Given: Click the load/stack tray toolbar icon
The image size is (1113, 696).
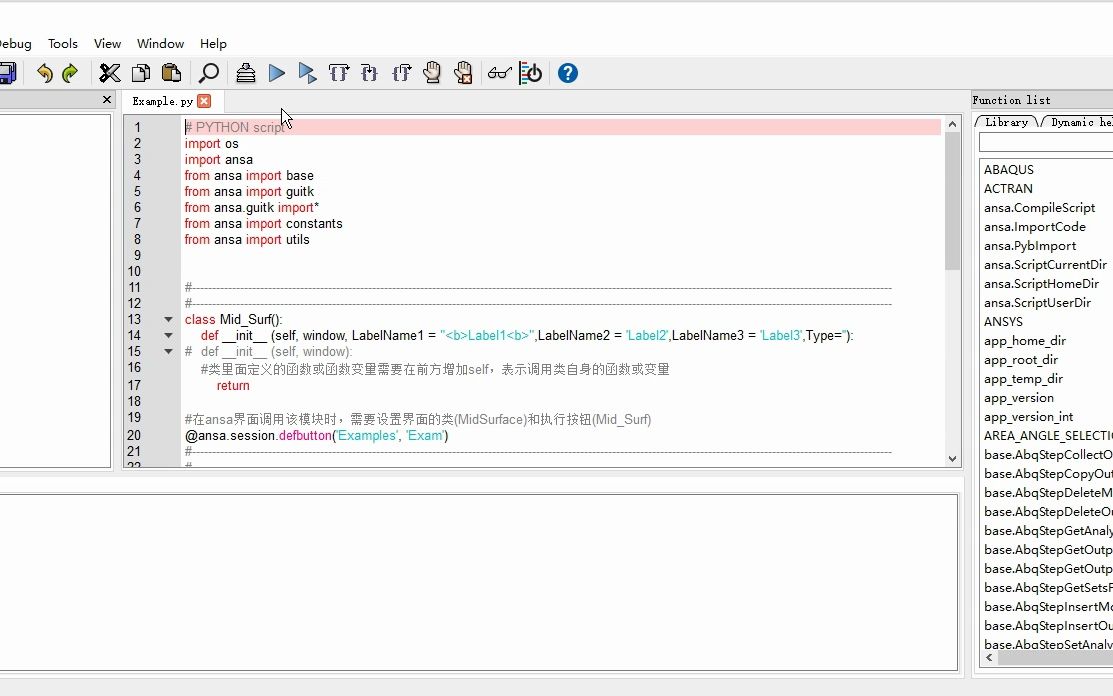Looking at the screenshot, I should [x=246, y=73].
